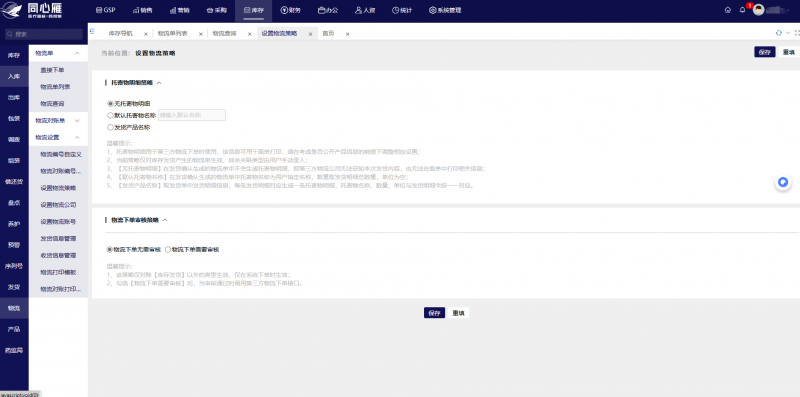Close the 物流查询 tab
The width and height of the screenshot is (800, 397).
point(249,34)
